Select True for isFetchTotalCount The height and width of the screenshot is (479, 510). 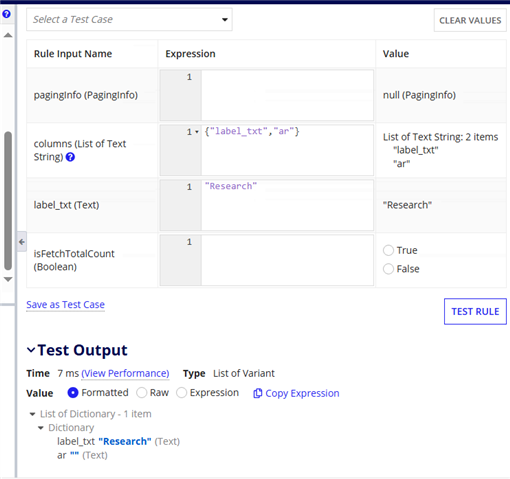point(388,250)
